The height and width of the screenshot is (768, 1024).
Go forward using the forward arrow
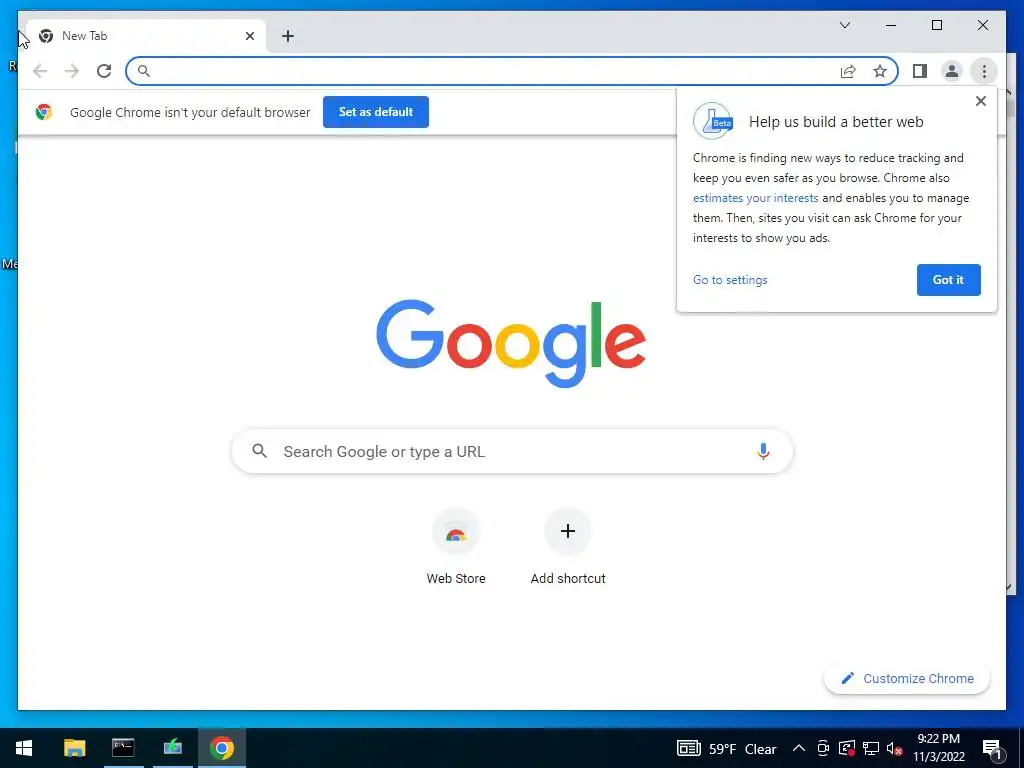click(72, 71)
